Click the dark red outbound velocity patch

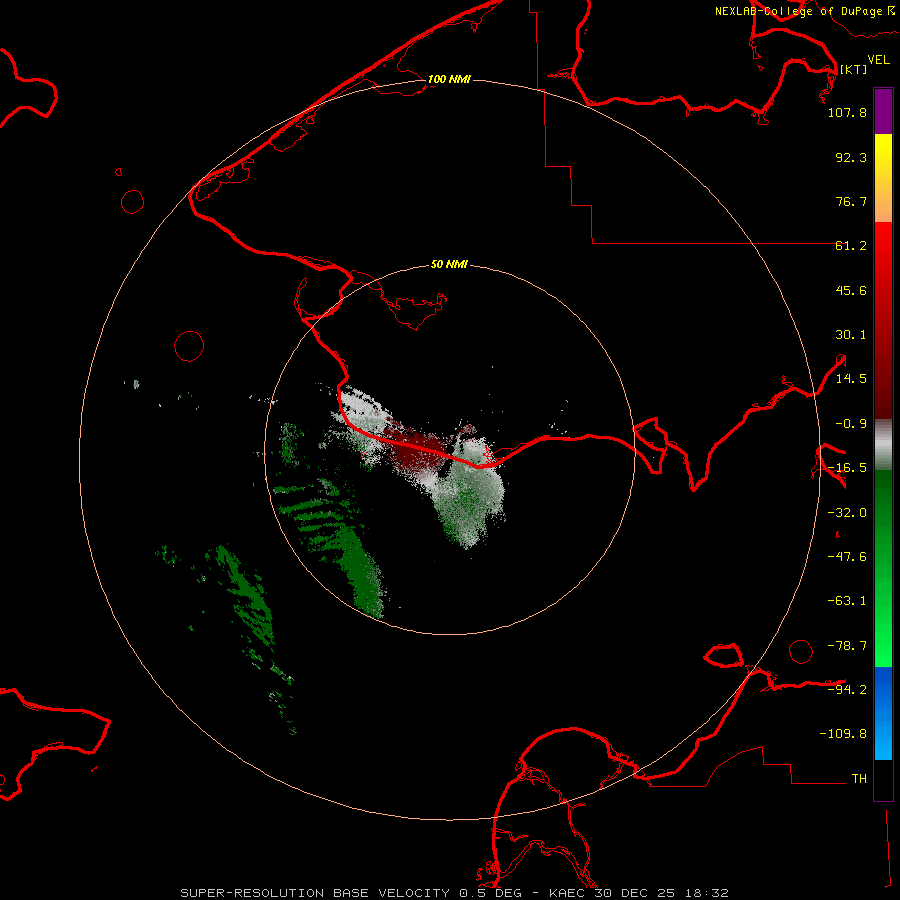[417, 448]
